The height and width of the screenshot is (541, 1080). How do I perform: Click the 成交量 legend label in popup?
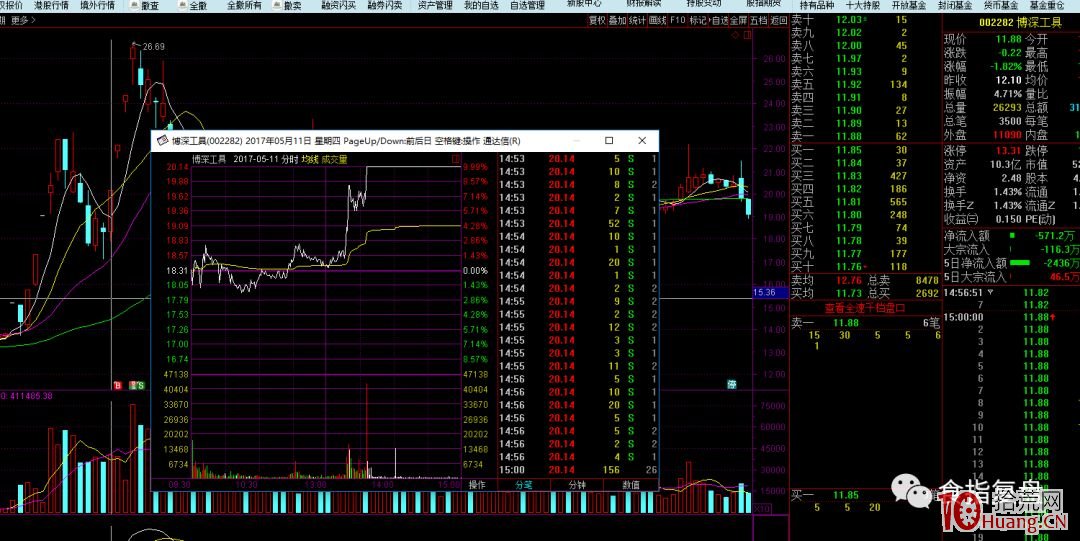[334, 159]
